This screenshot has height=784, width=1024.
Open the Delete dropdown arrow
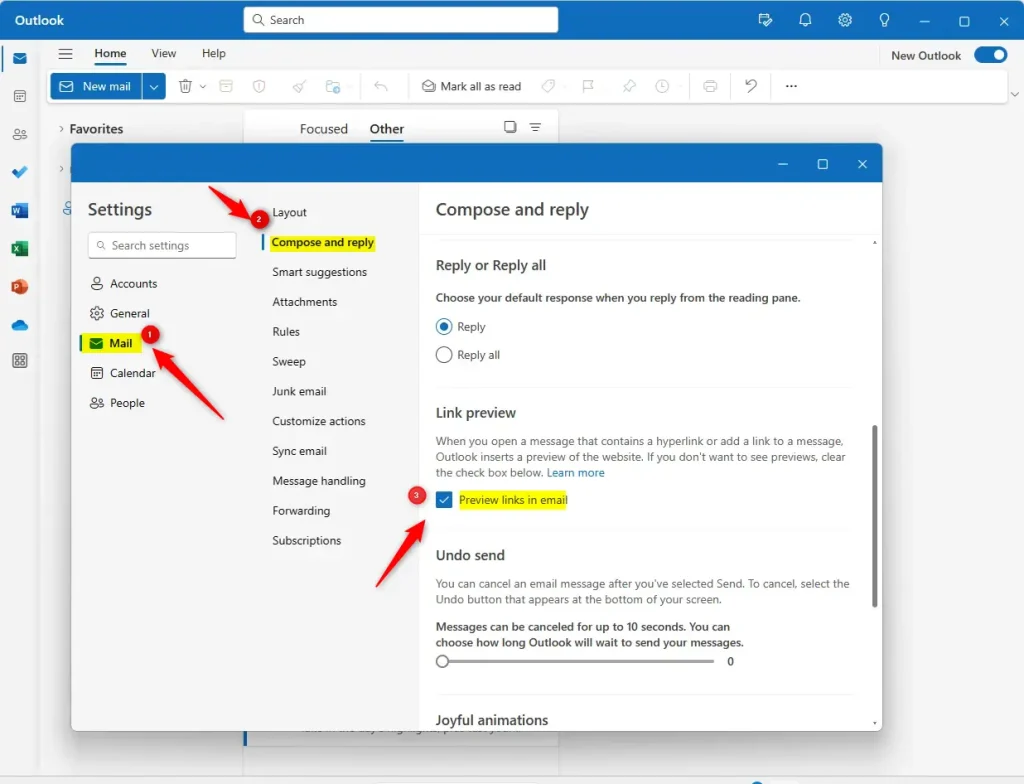click(x=203, y=86)
